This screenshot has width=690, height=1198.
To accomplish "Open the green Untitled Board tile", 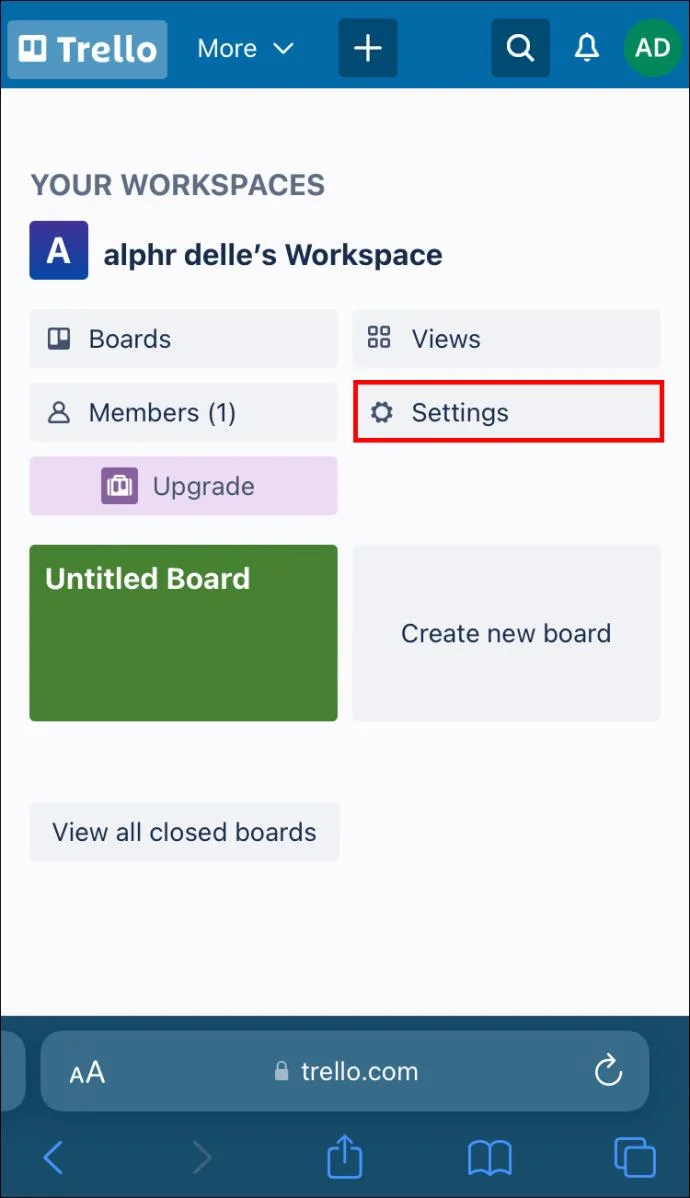I will [183, 633].
